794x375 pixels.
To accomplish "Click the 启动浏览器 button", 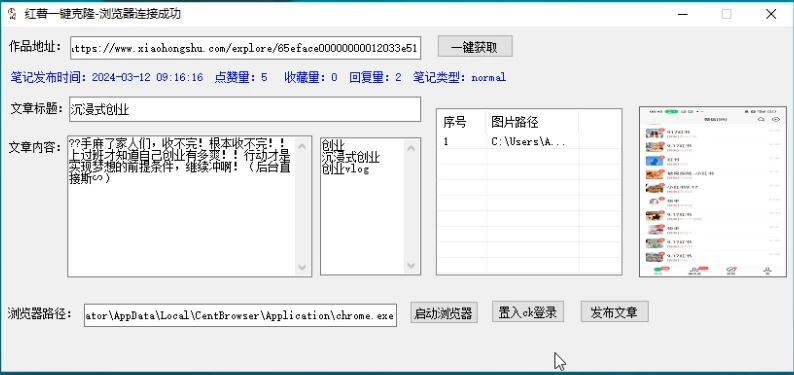I will coord(444,313).
